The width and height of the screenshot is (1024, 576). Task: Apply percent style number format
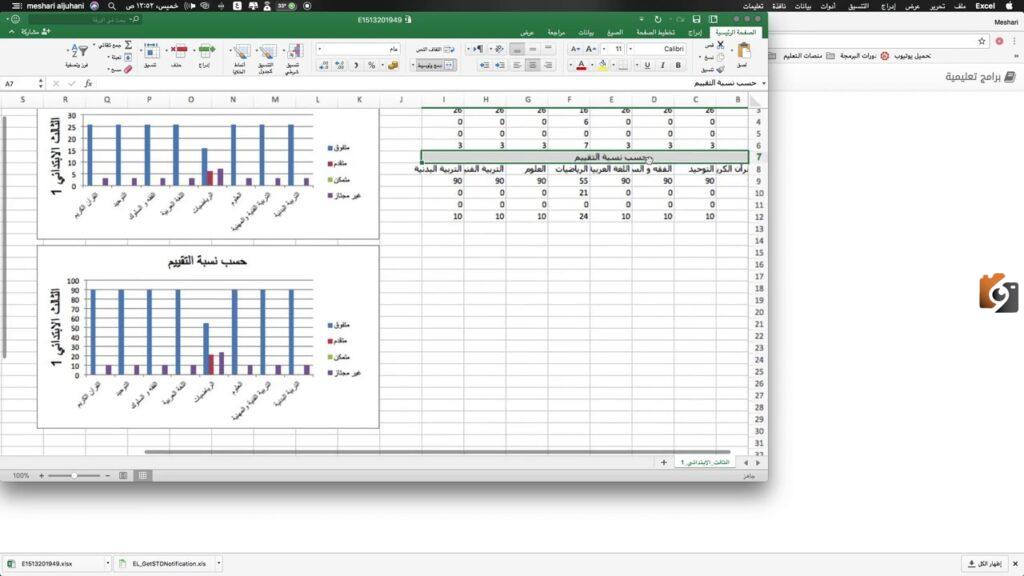click(x=371, y=65)
